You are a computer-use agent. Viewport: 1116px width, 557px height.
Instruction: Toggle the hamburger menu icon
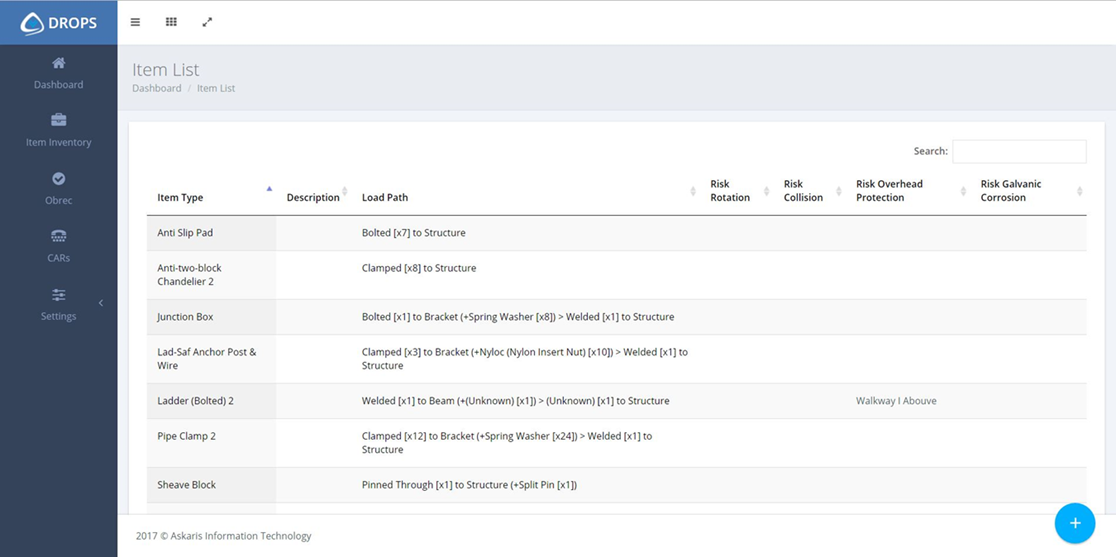136,22
